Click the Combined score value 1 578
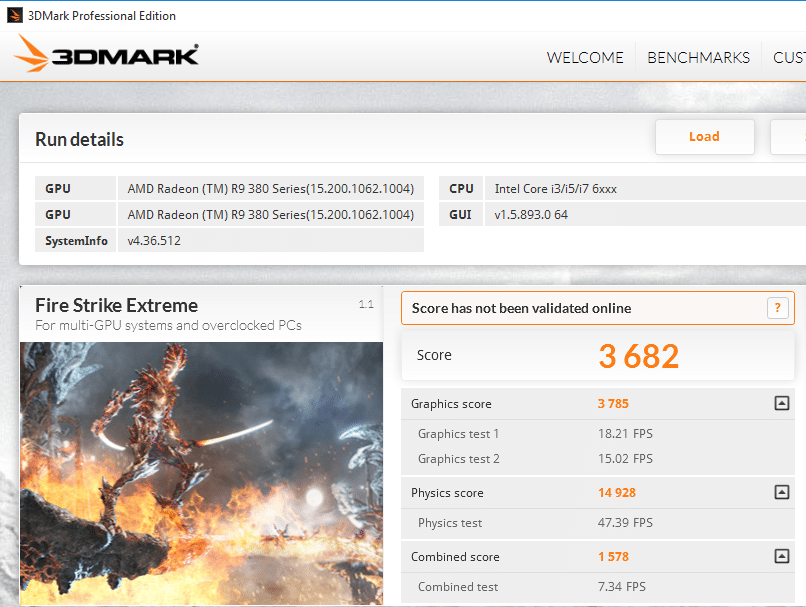This screenshot has width=806, height=607. 613,557
